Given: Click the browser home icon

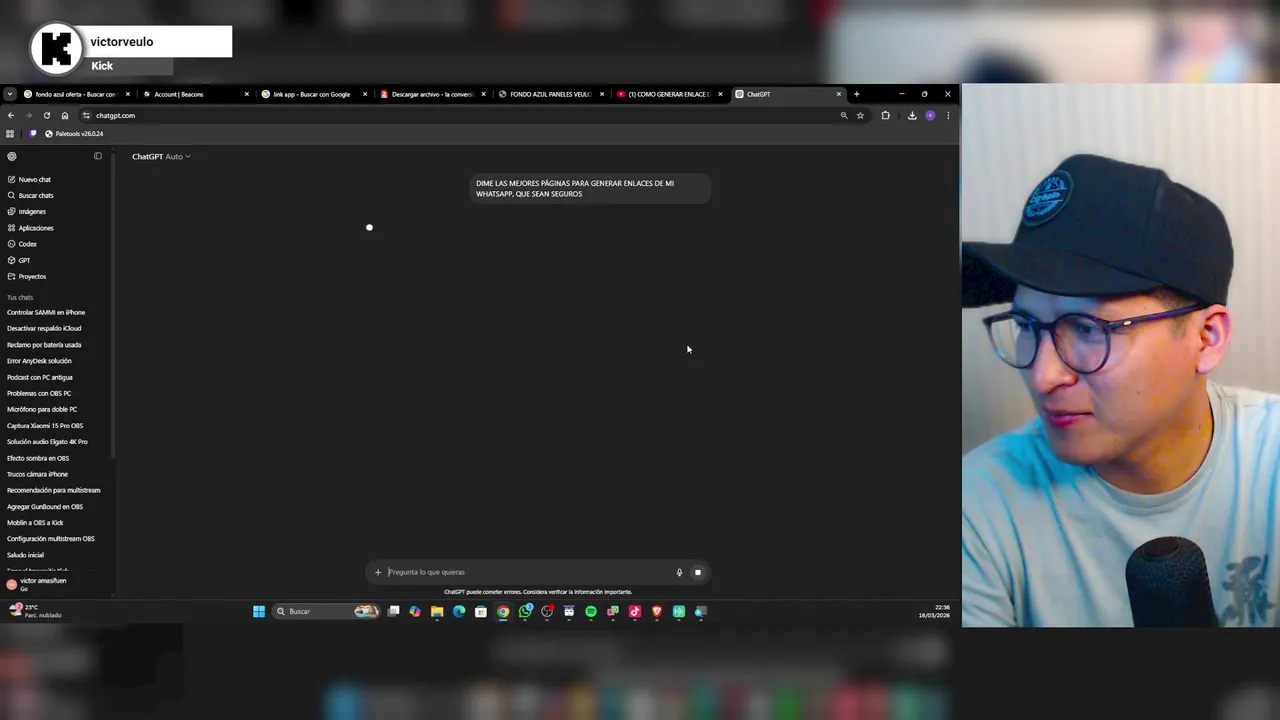Looking at the screenshot, I should [65, 115].
